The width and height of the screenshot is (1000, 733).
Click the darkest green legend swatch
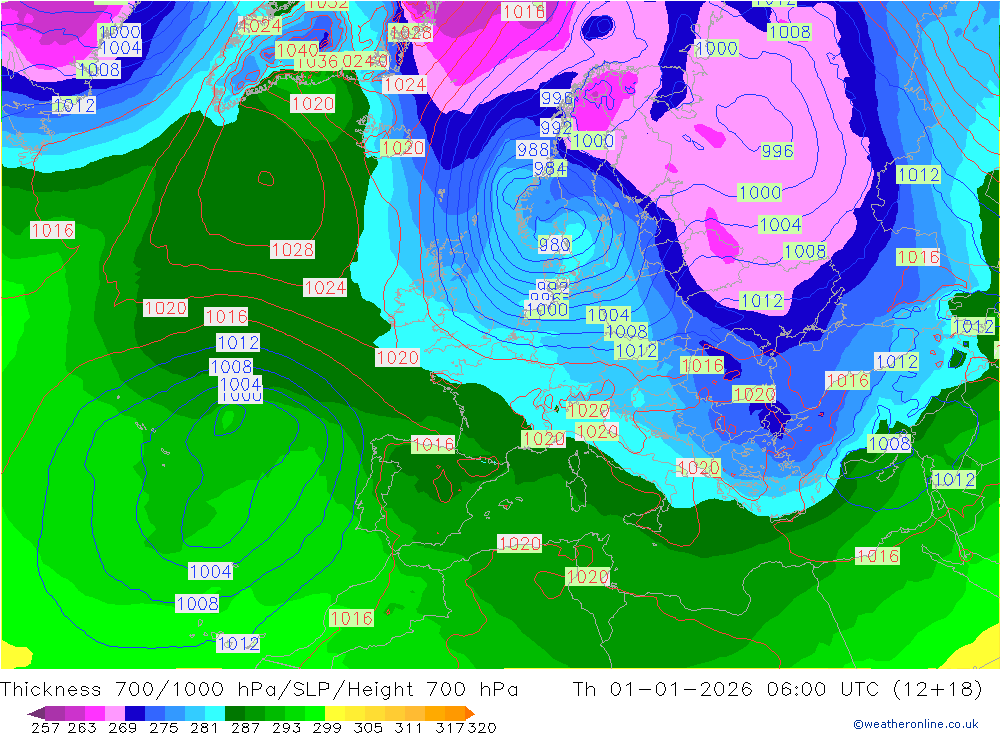pos(235,713)
